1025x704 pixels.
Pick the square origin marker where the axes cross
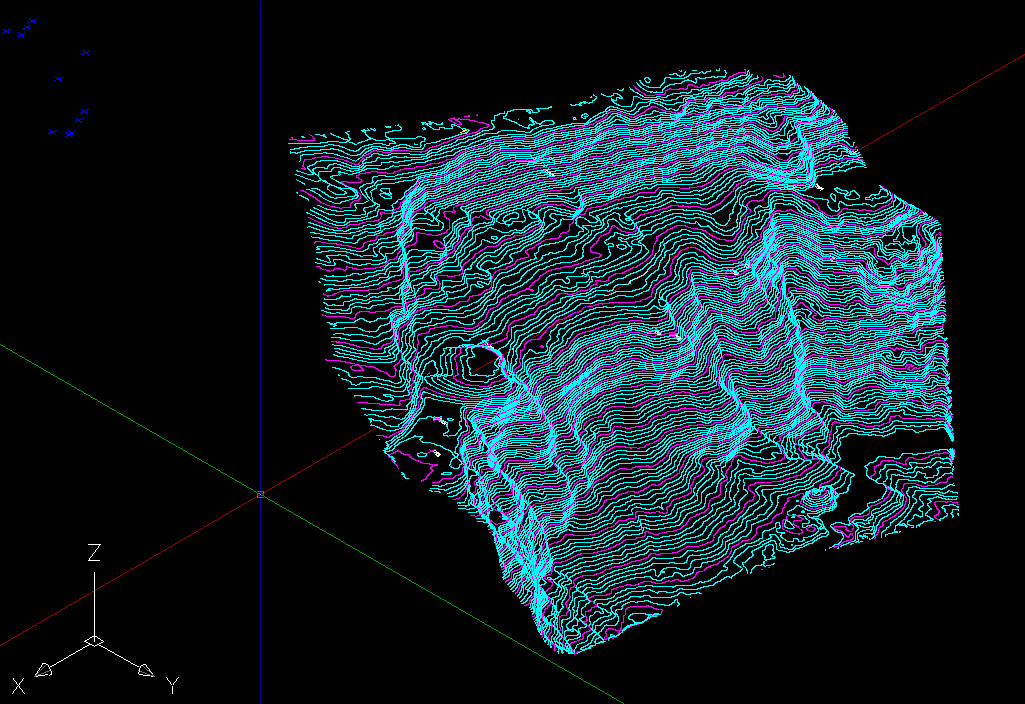[260, 494]
